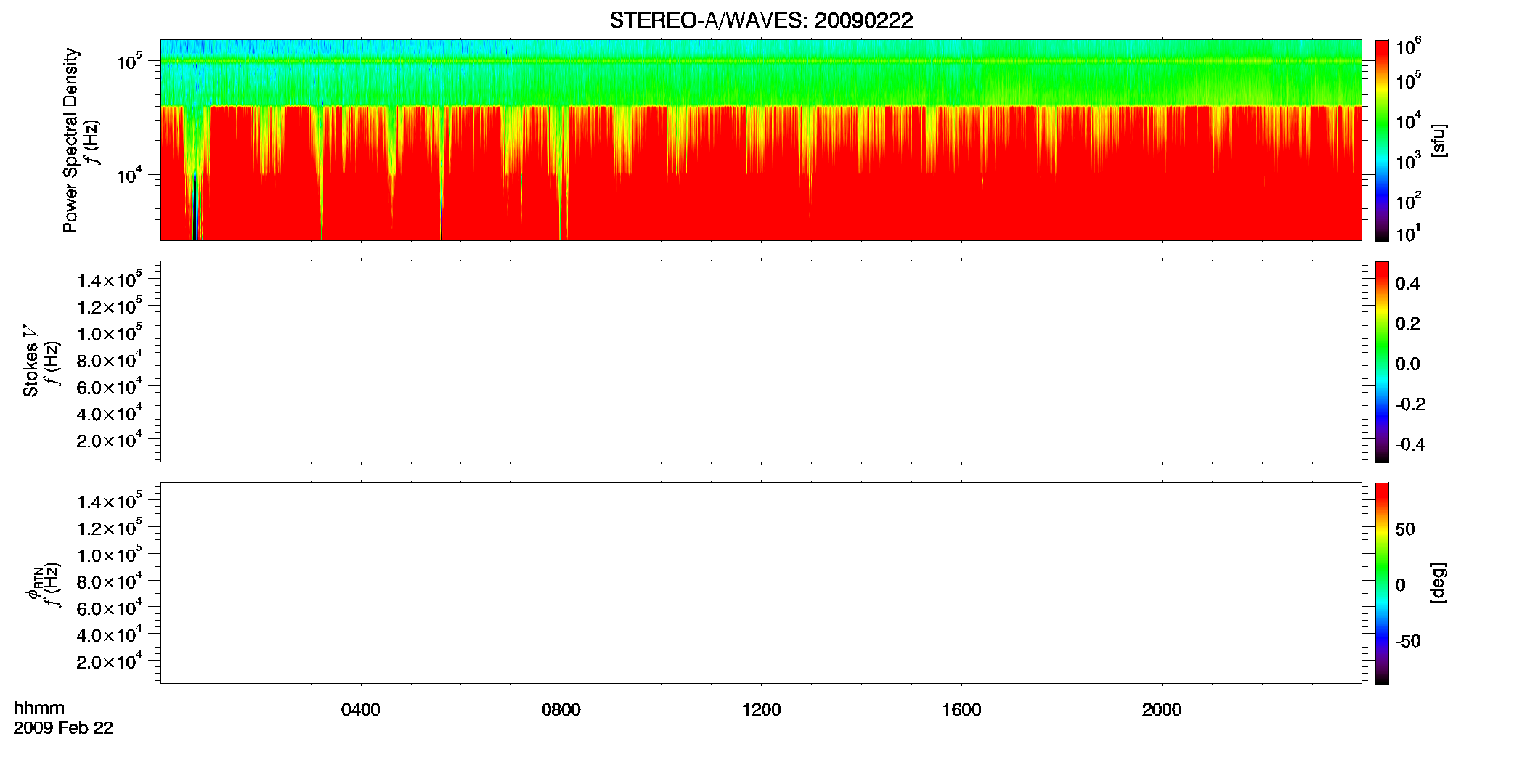The width and height of the screenshot is (1522, 784).
Task: Click the empty Stokes V plot panel
Action: point(761,362)
